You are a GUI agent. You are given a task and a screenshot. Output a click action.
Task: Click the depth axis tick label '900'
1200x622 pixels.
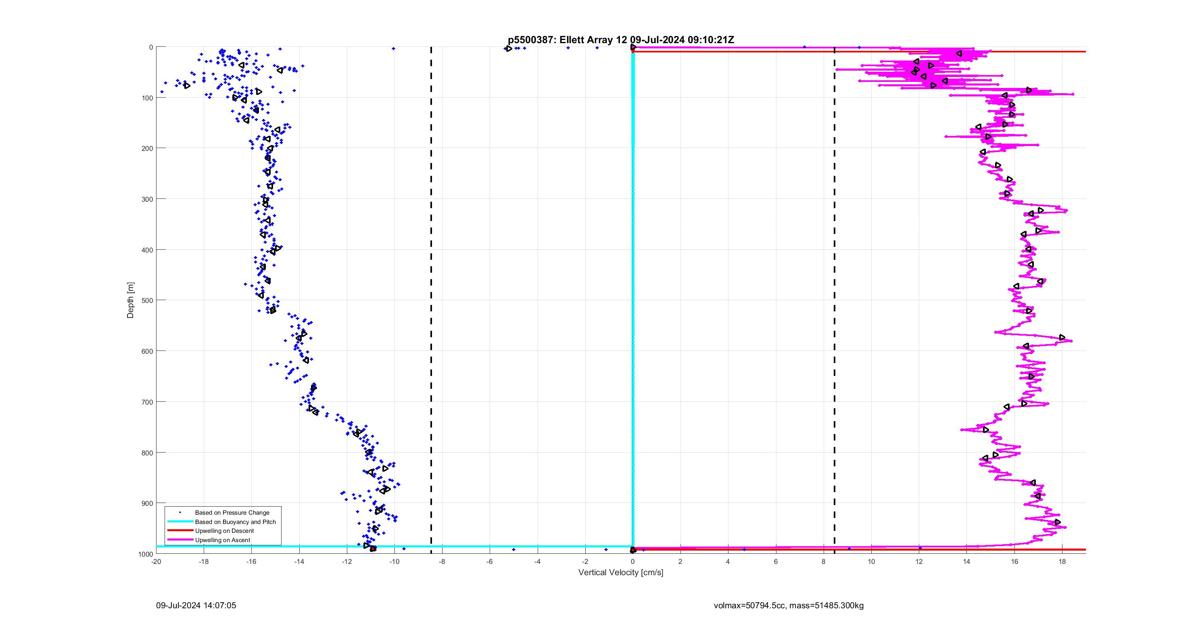point(146,503)
